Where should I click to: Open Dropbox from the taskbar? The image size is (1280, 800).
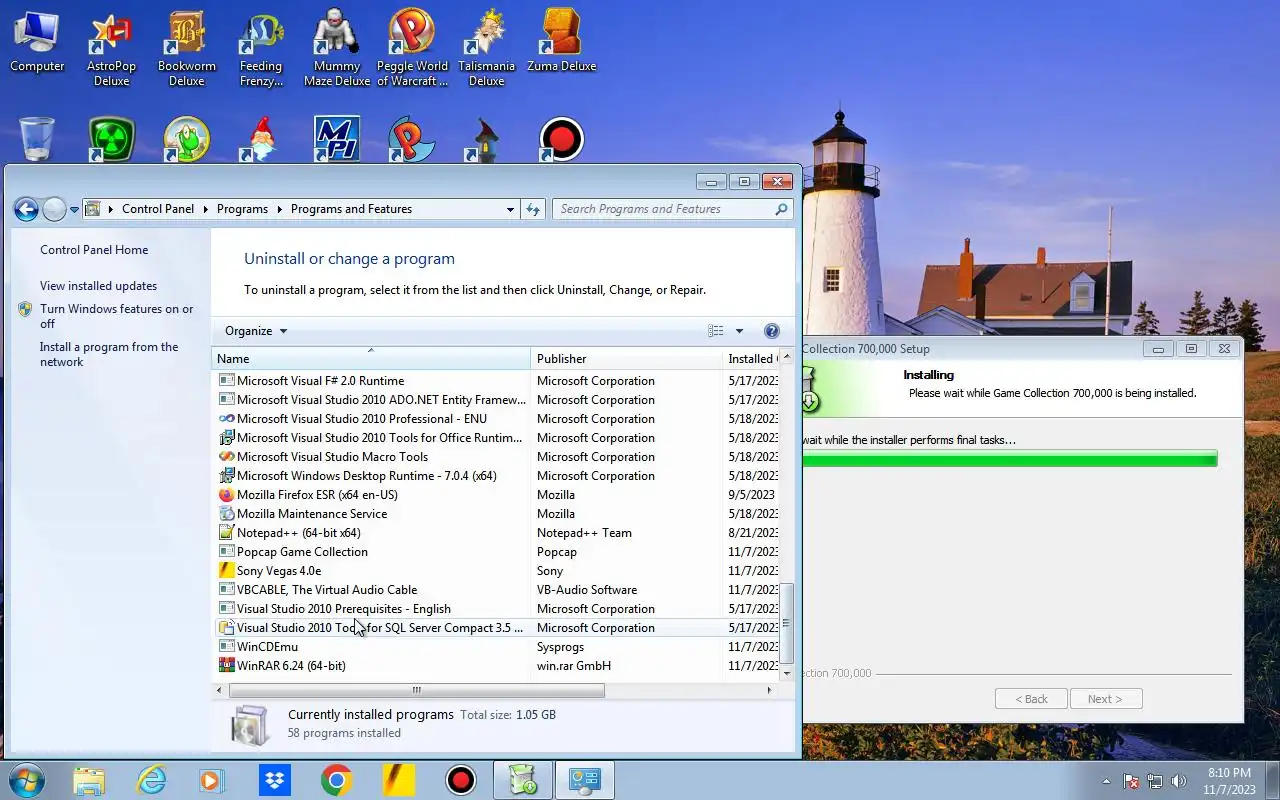pyautogui.click(x=274, y=780)
